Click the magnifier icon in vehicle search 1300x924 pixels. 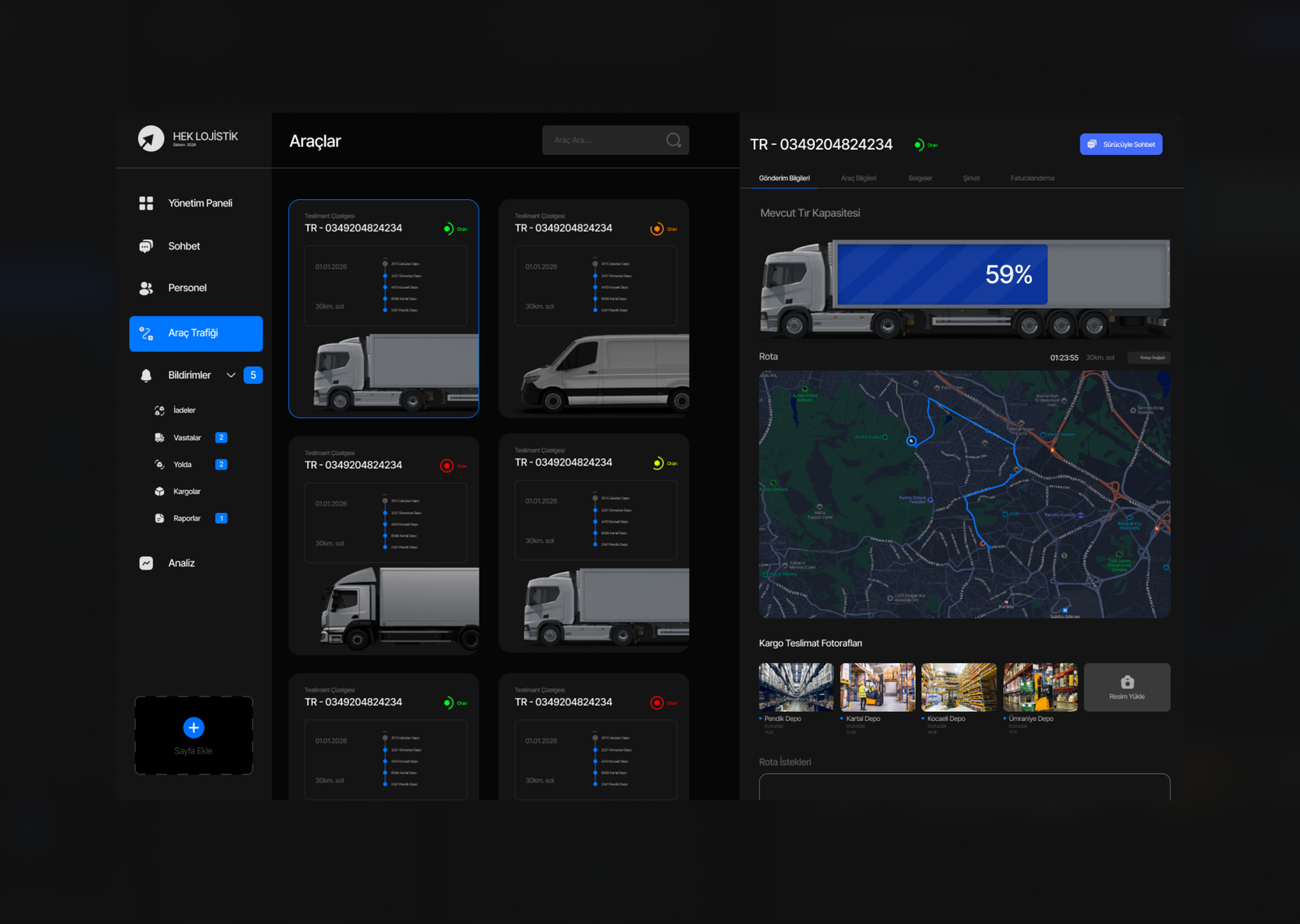click(x=673, y=141)
